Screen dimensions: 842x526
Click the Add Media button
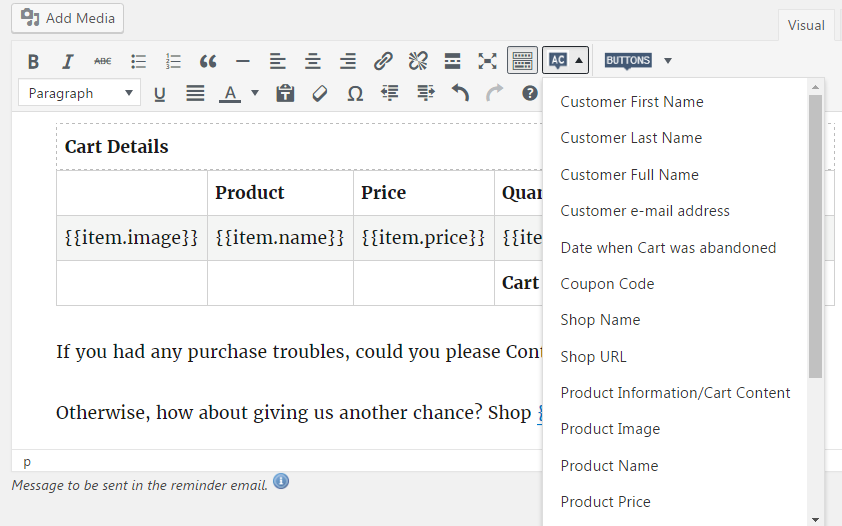(x=68, y=18)
